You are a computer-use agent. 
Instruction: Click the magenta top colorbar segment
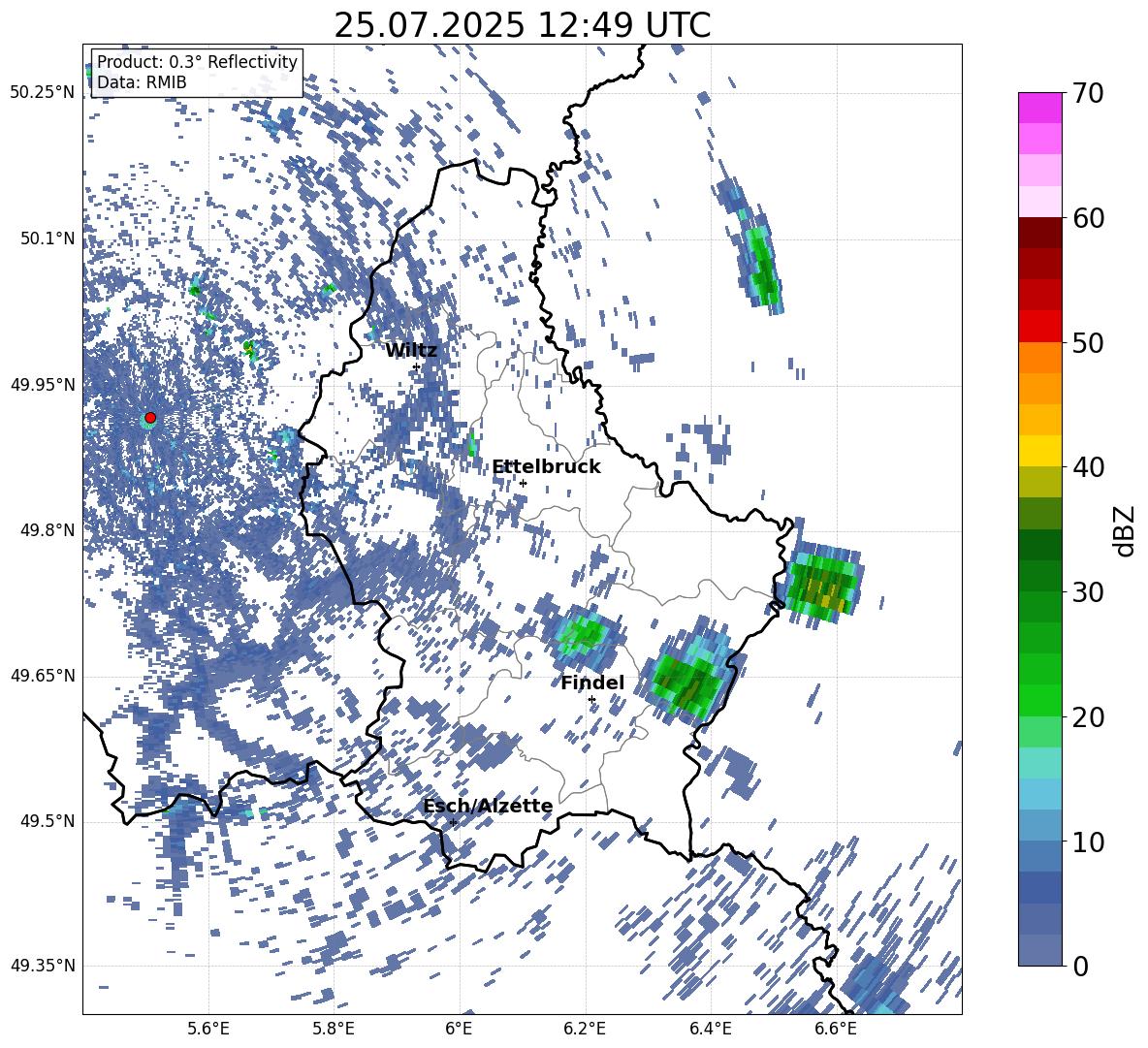pyautogui.click(x=1039, y=108)
